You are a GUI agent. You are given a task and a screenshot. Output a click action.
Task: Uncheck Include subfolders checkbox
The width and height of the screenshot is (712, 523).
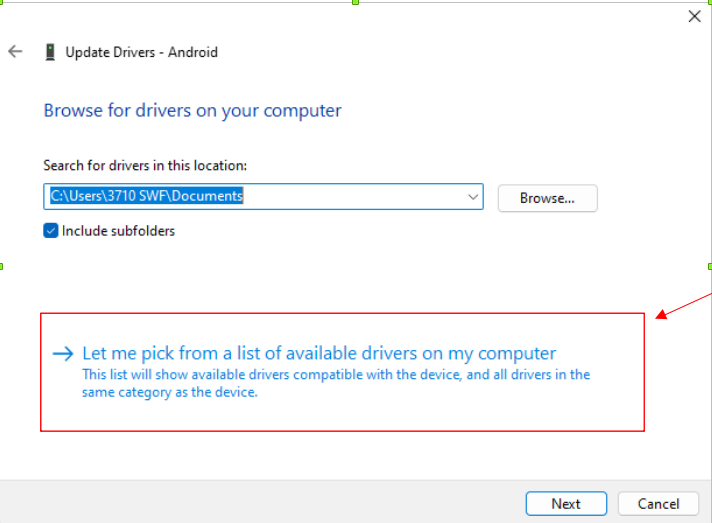click(x=51, y=231)
